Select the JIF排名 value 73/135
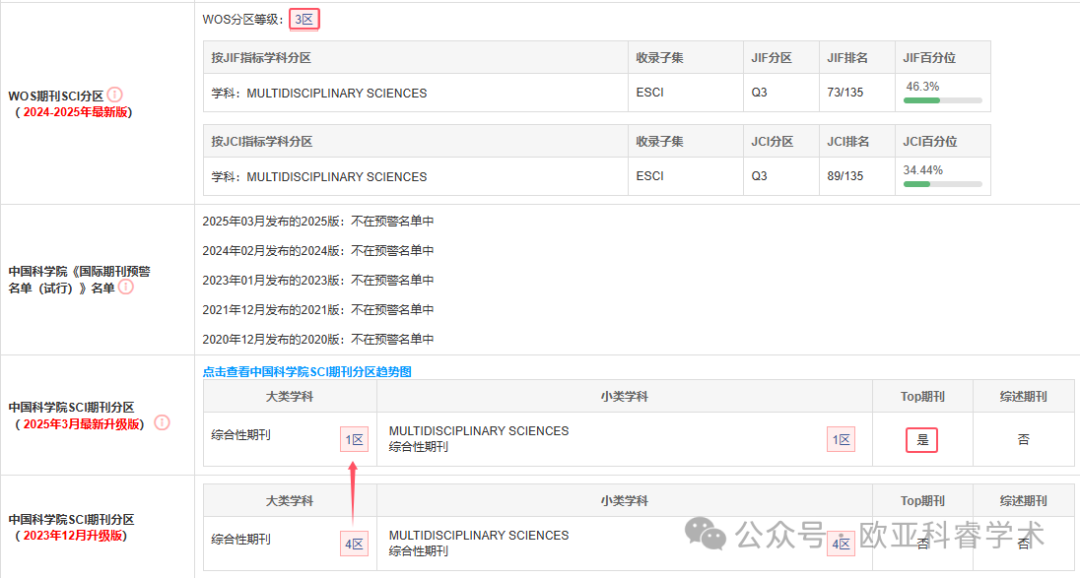1080x578 pixels. [845, 92]
